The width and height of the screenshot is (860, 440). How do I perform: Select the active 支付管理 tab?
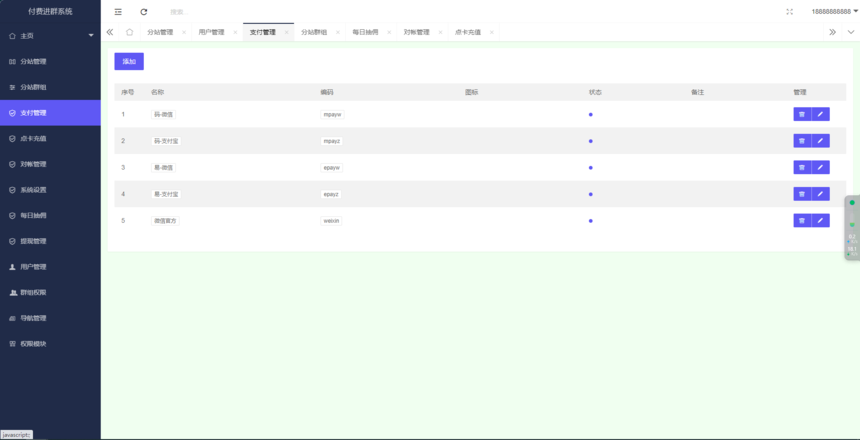point(263,32)
